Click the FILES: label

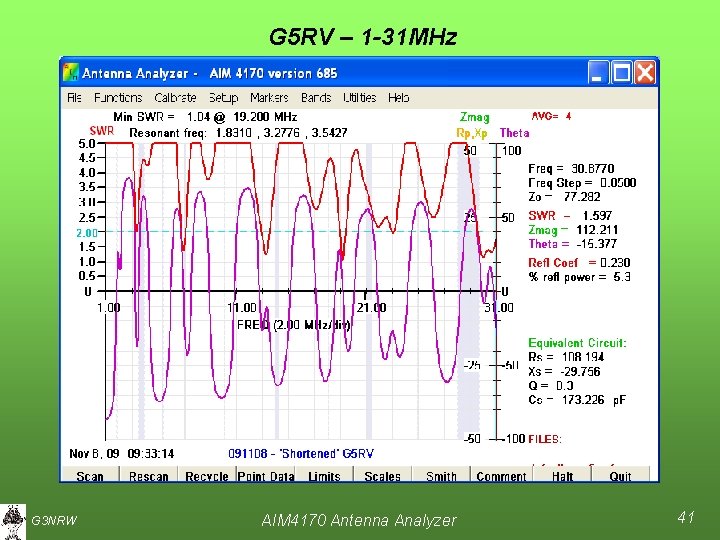pos(545,439)
